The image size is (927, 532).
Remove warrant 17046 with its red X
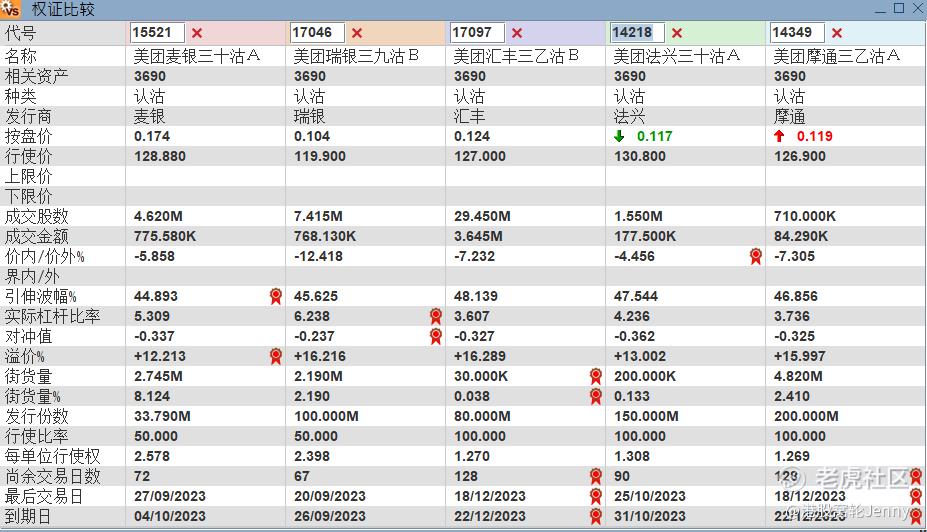point(357,33)
